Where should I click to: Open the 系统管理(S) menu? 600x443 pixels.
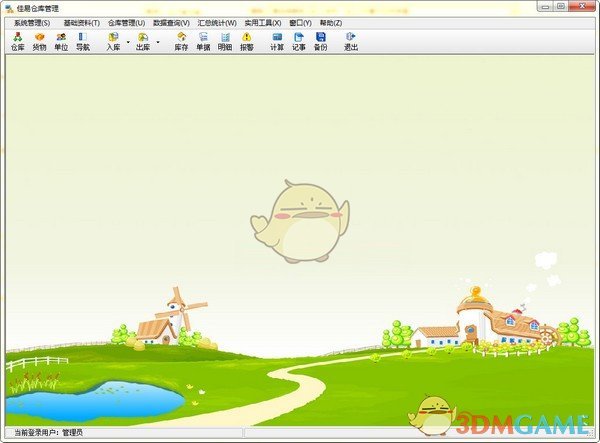tap(32, 23)
